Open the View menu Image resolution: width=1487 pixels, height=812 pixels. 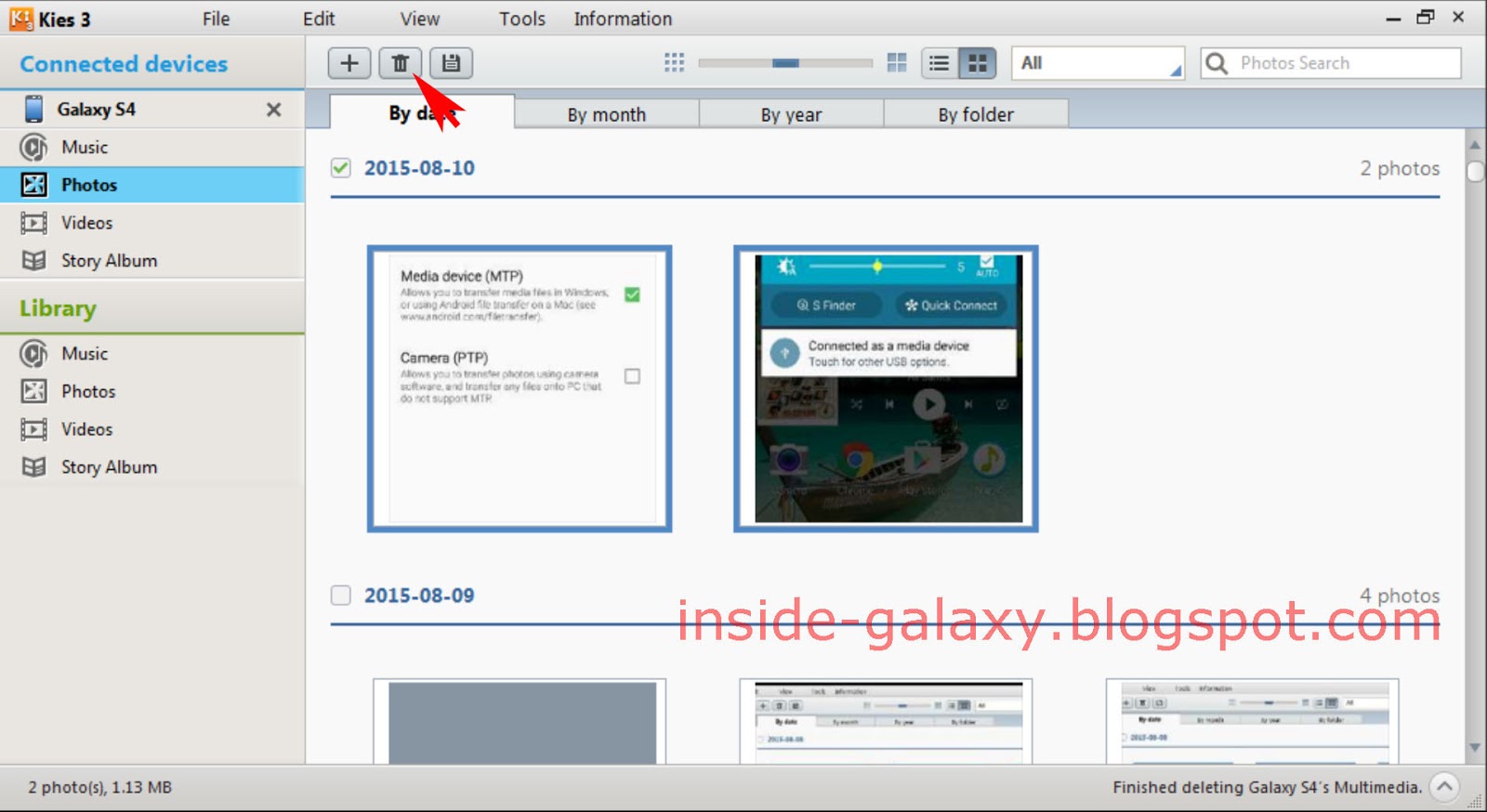tap(420, 19)
